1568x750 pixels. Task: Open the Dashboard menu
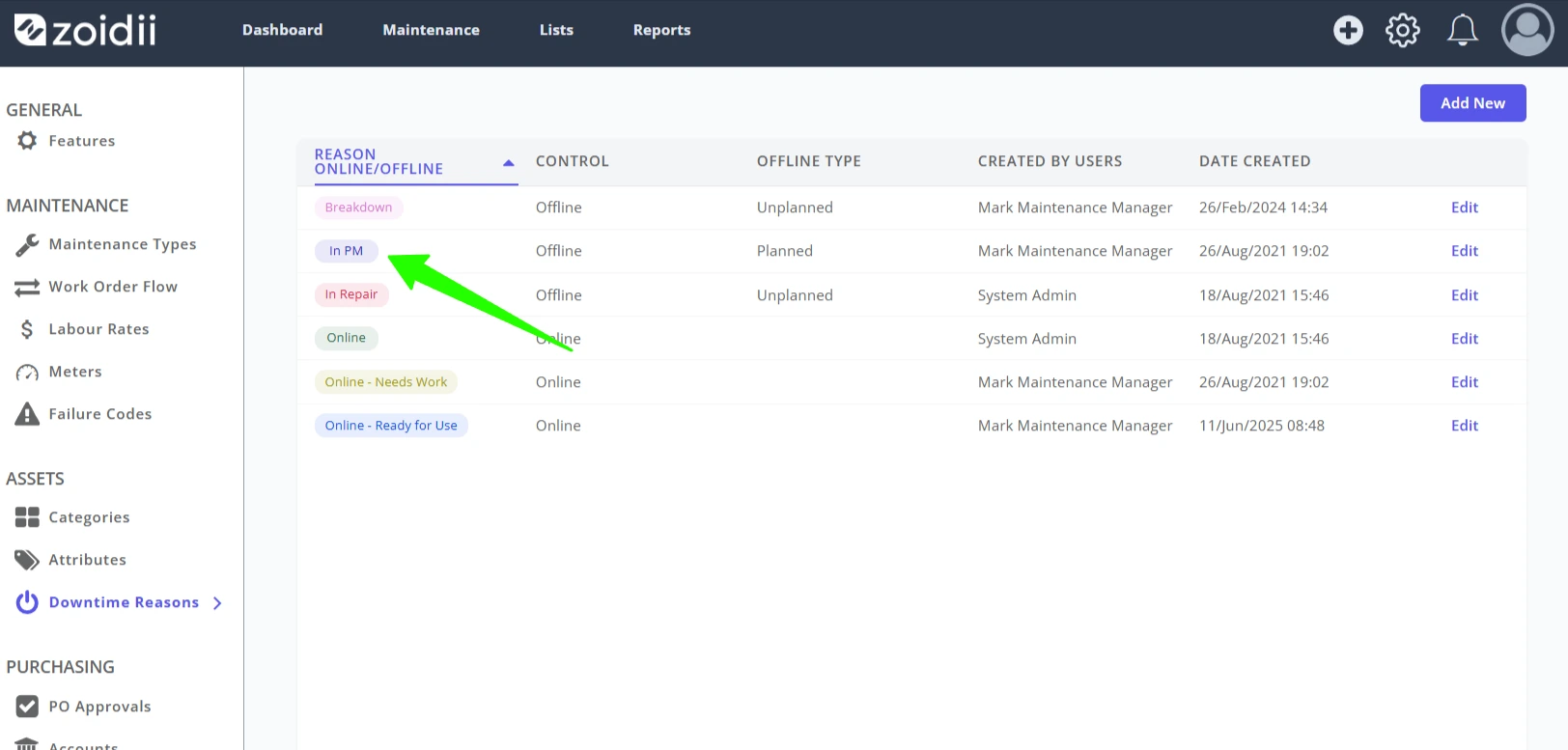tap(283, 30)
